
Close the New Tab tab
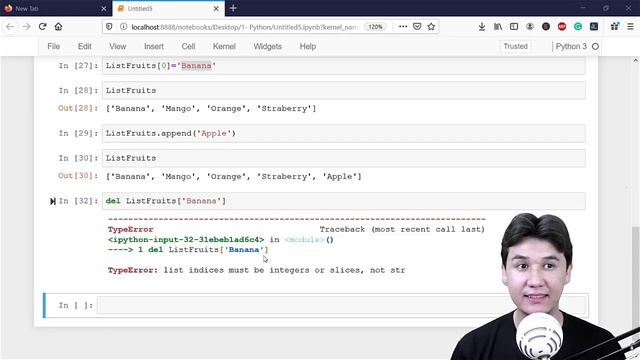tap(104, 9)
